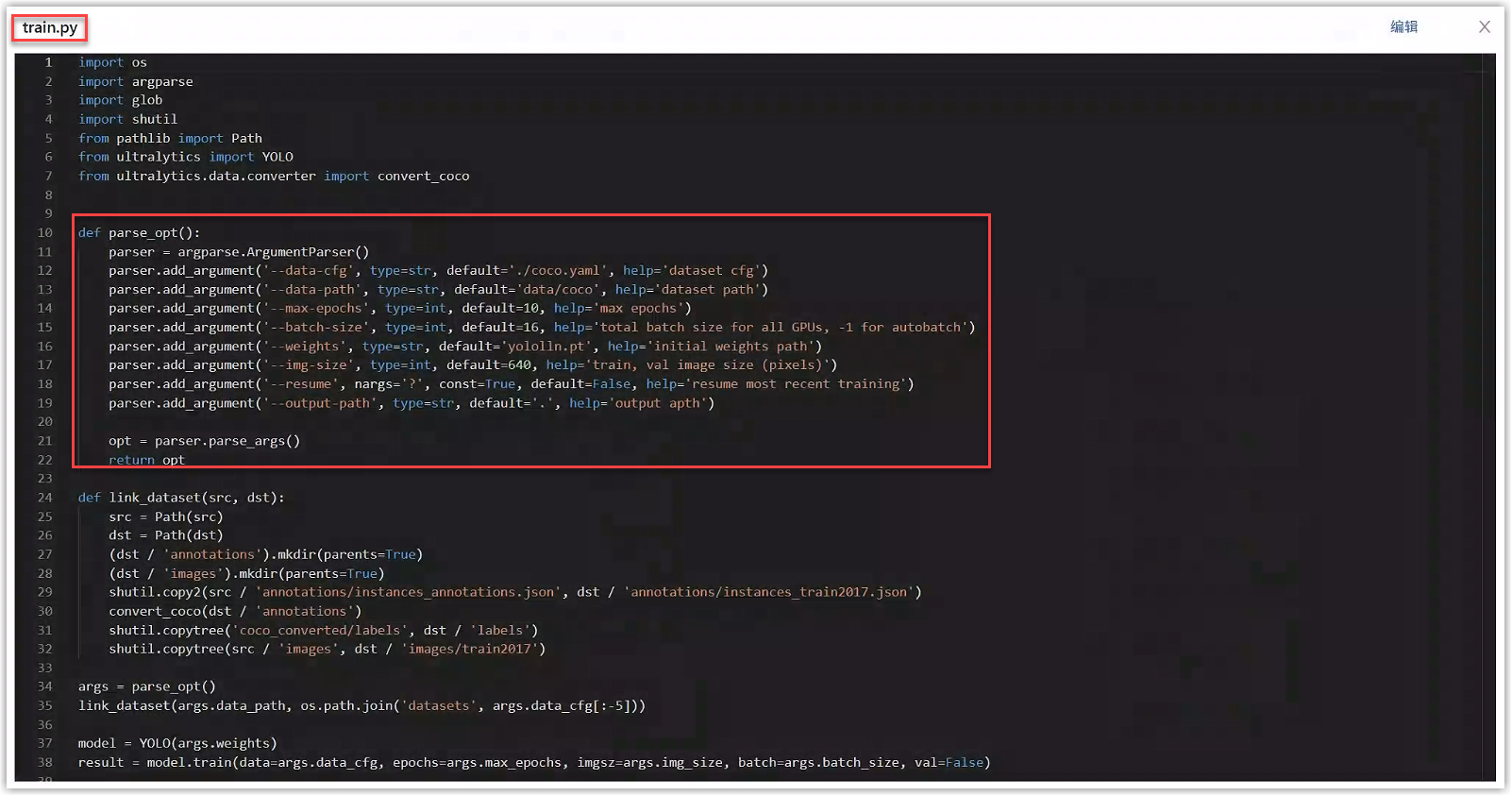Click the '--batch-size' argument line

point(542,327)
